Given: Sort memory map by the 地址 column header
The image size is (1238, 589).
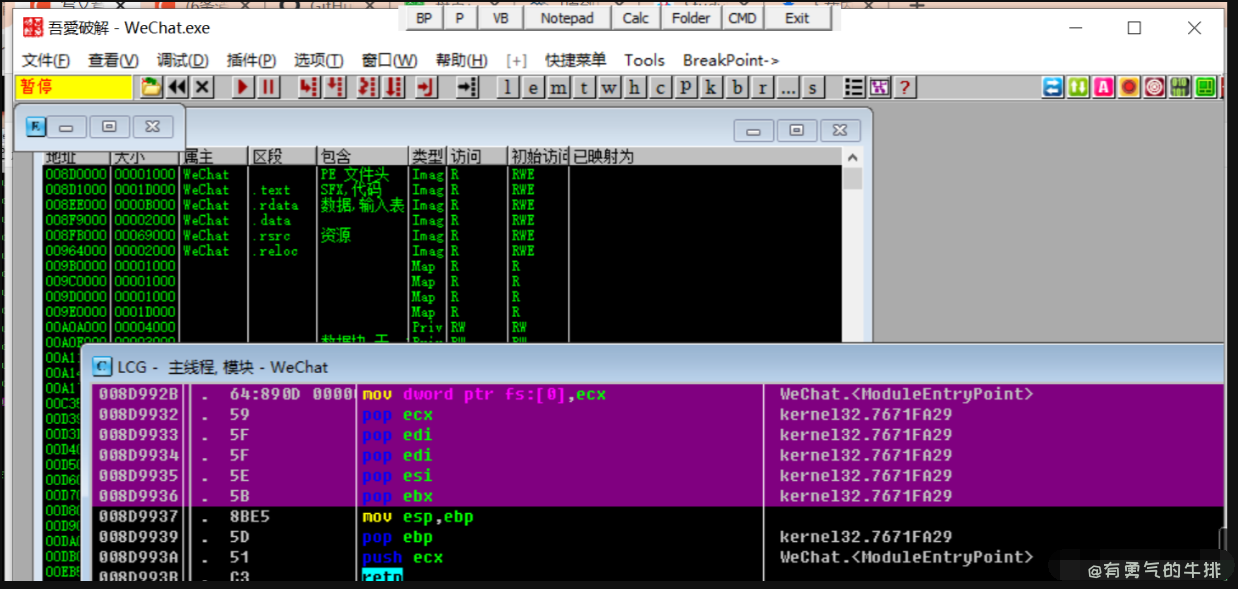Looking at the screenshot, I should point(77,157).
